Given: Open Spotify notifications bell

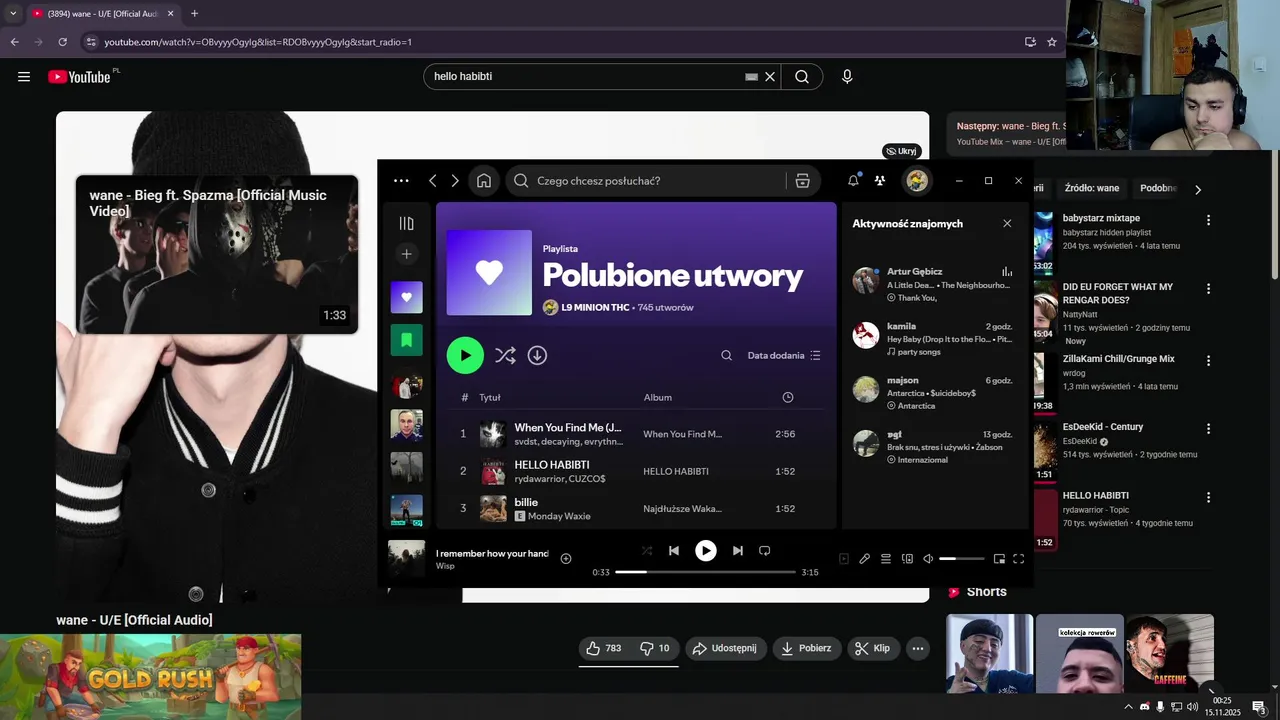Looking at the screenshot, I should [853, 181].
